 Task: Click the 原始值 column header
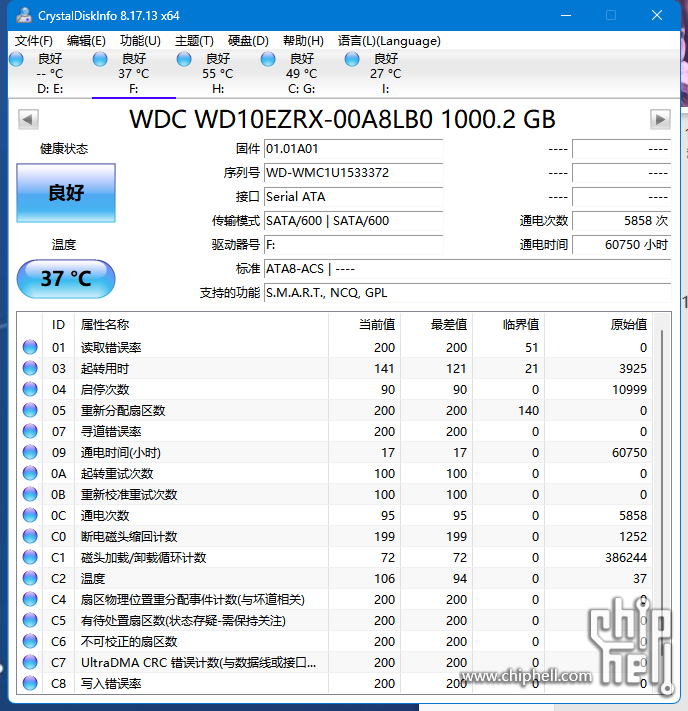pos(599,325)
